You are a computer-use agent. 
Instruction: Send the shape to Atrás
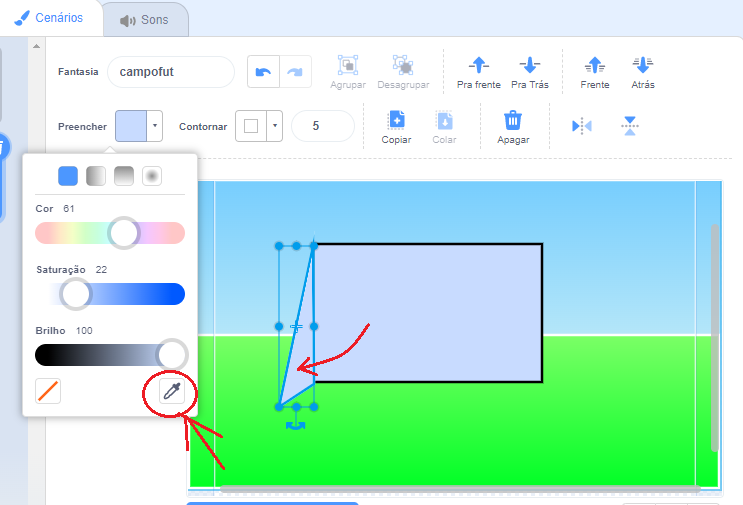[643, 66]
